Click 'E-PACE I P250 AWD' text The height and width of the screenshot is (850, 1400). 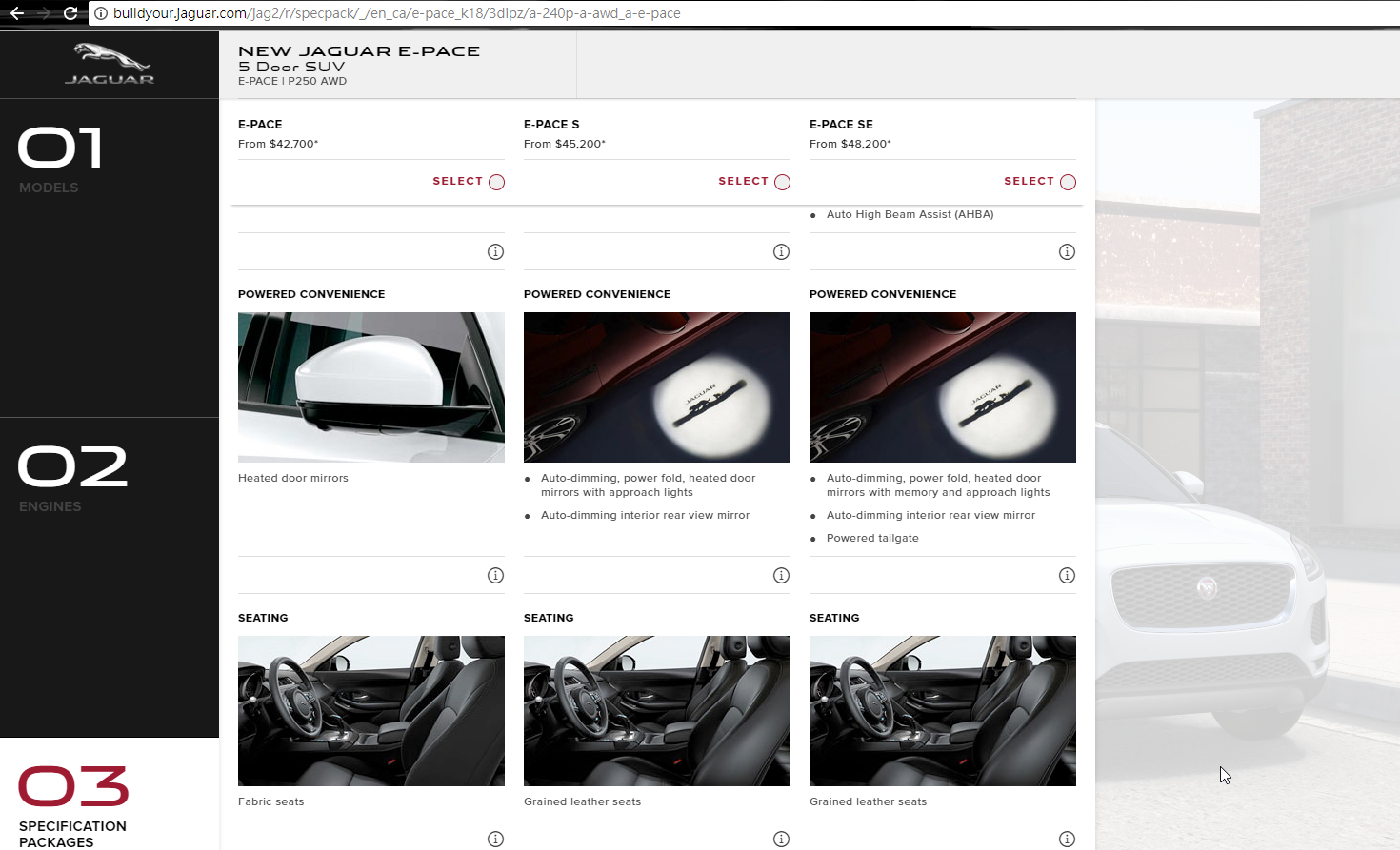click(x=292, y=81)
